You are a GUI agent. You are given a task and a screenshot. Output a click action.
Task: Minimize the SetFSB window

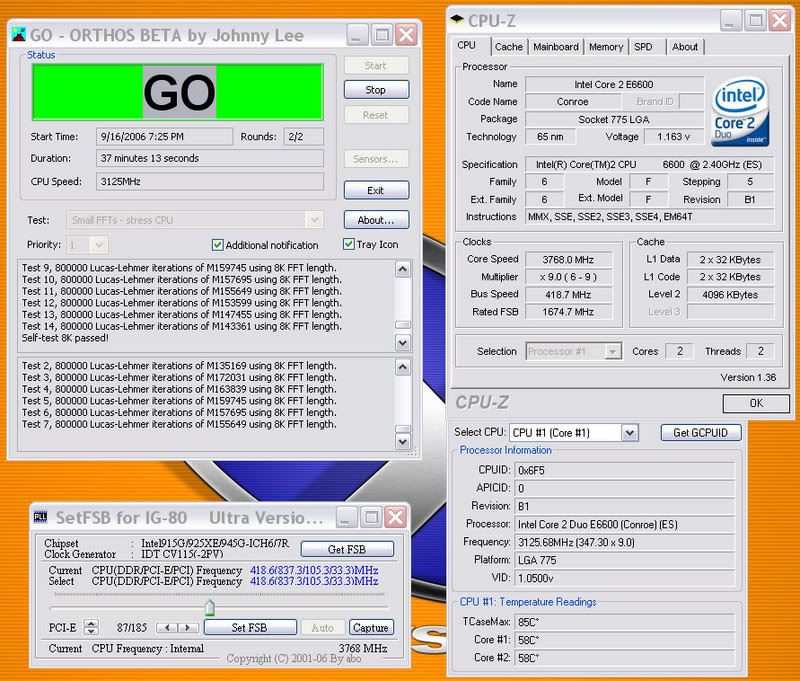click(x=346, y=517)
